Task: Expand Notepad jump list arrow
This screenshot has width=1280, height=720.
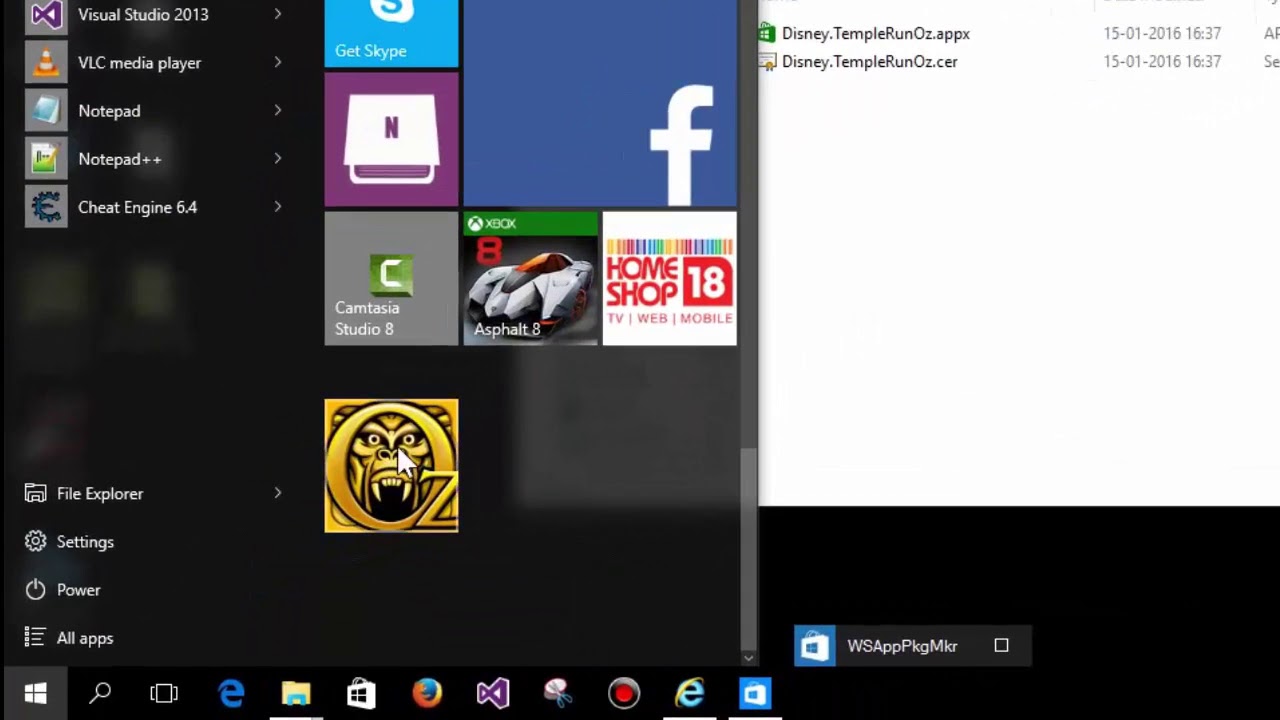Action: point(278,110)
